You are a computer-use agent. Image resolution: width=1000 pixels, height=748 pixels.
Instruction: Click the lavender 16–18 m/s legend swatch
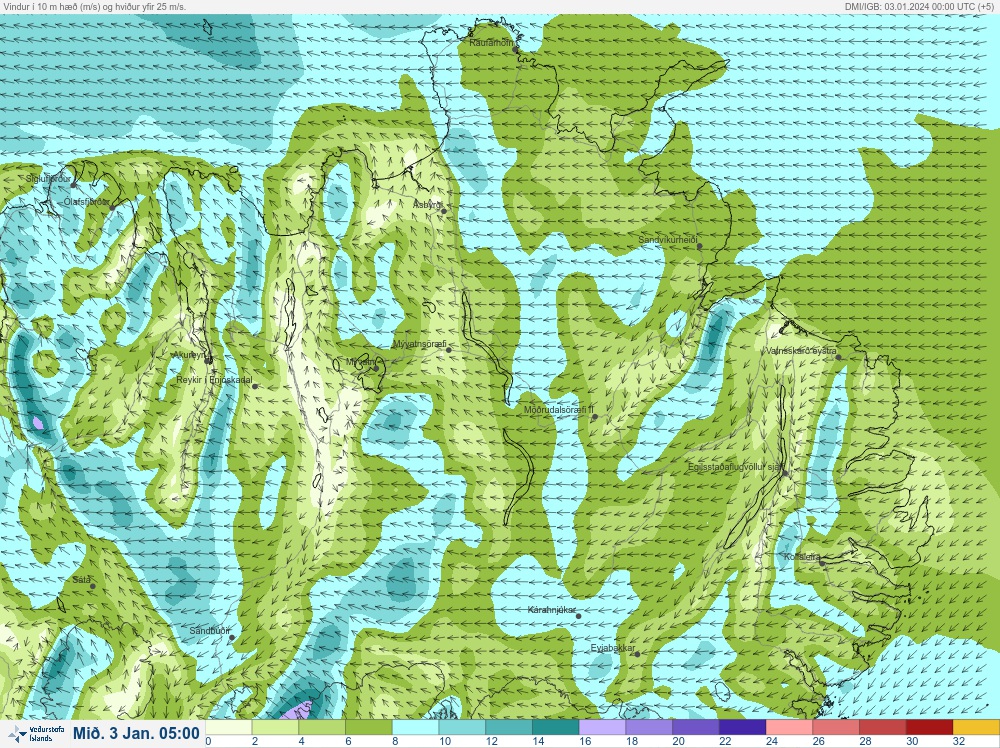tap(602, 727)
